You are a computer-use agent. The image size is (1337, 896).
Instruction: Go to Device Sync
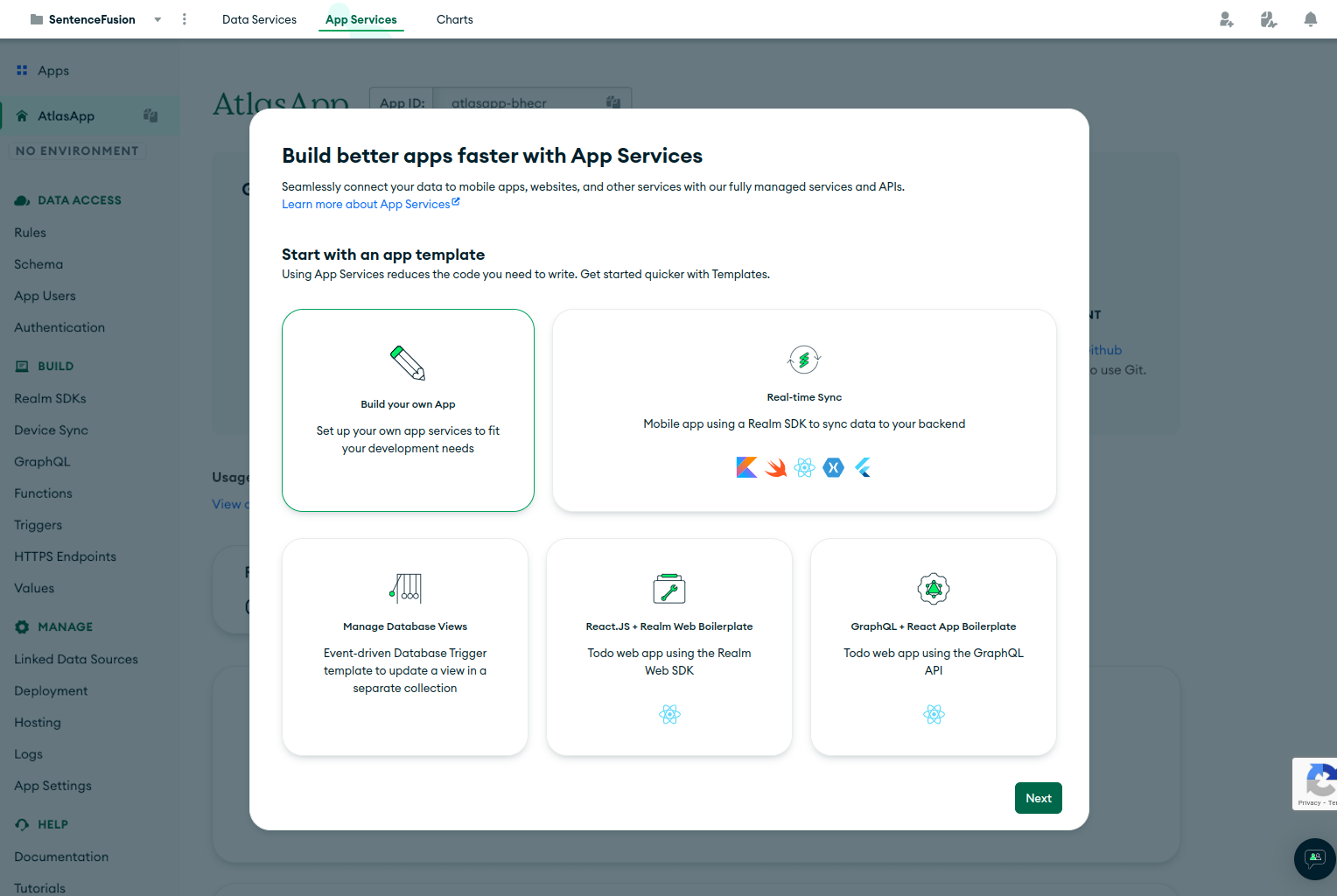51,430
